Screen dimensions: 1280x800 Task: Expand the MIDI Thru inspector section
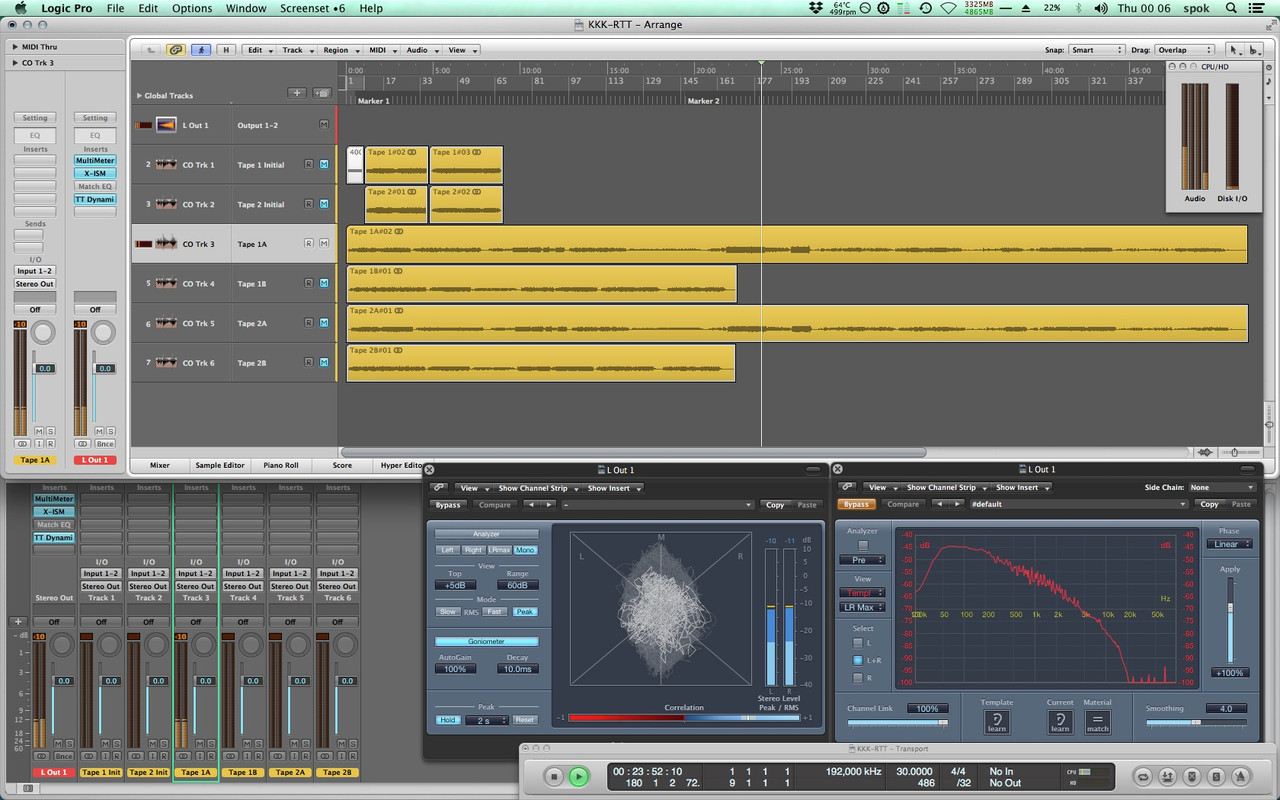(x=15, y=47)
